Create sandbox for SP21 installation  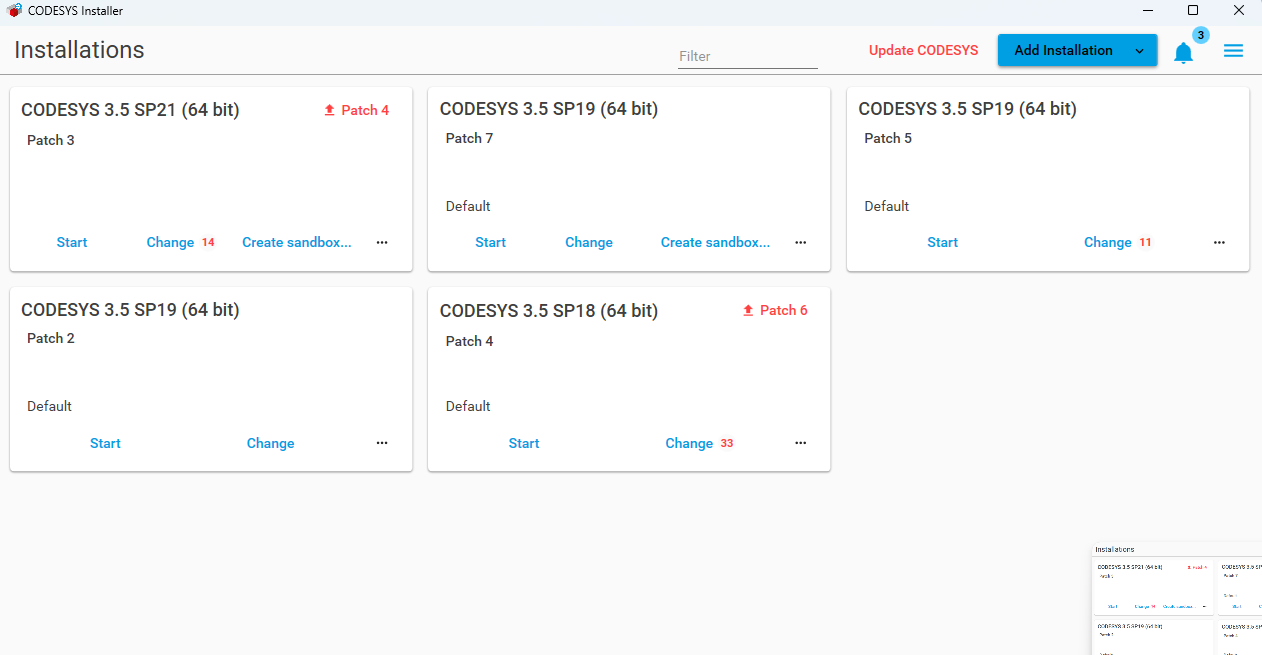tap(297, 242)
